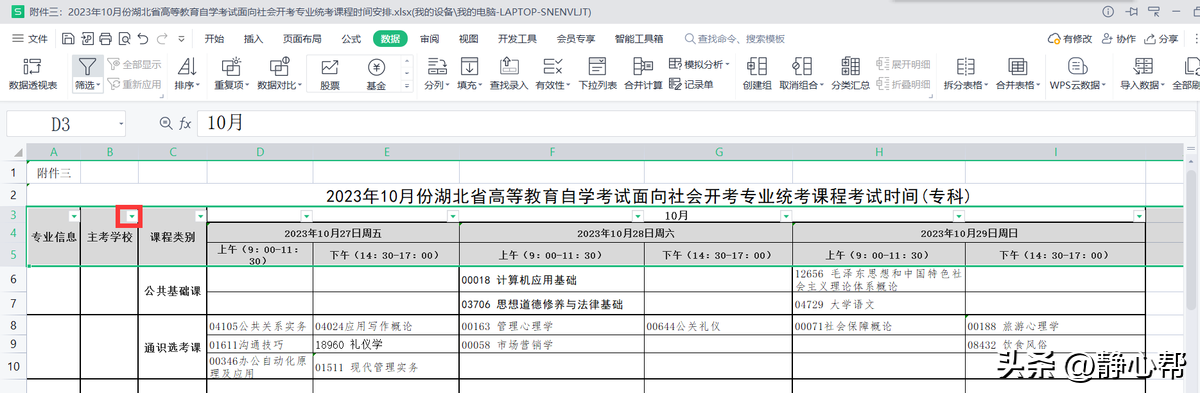1200x393 pixels.
Task: Switch to the 插入 tab
Action: point(253,39)
